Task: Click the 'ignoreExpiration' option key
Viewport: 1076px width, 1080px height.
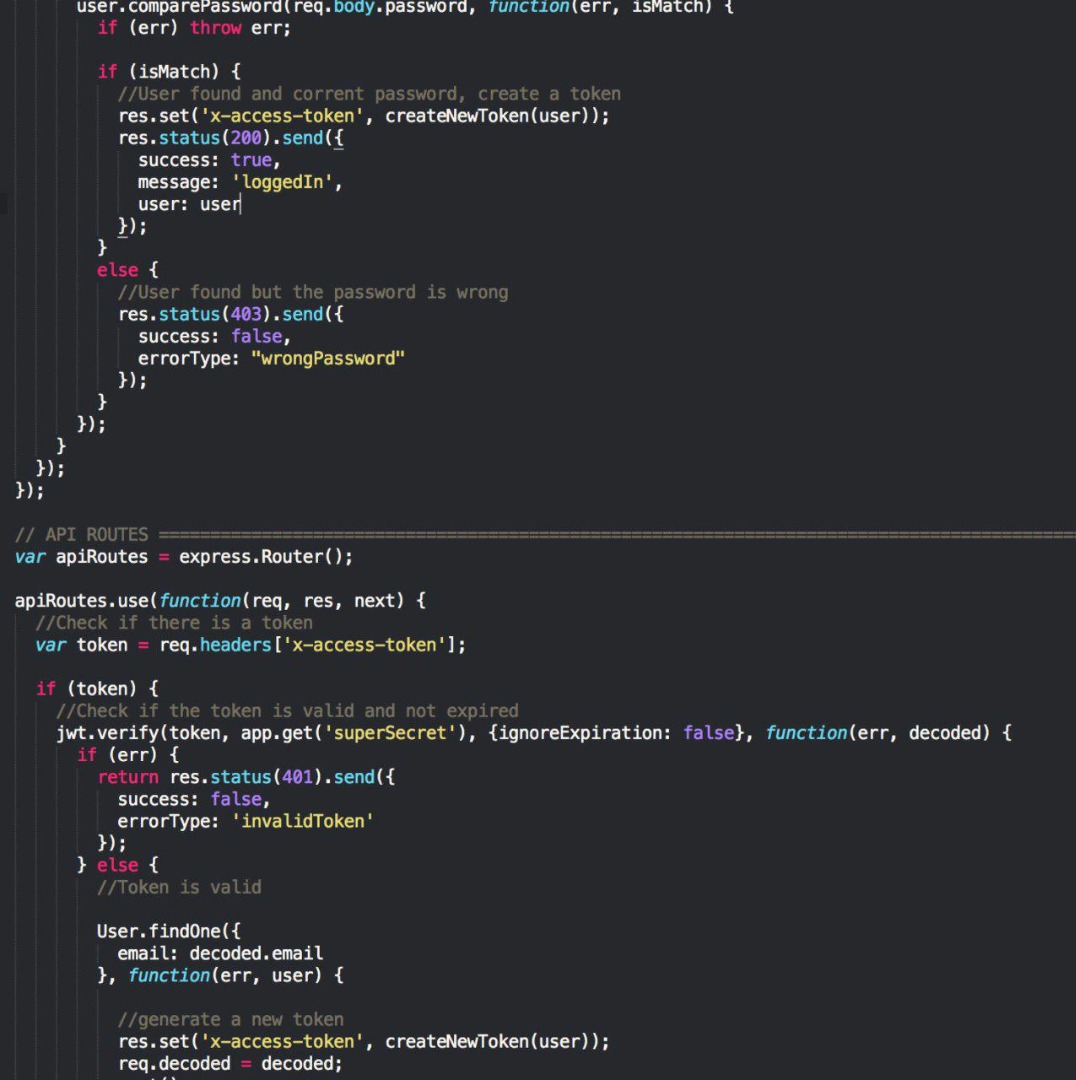Action: coord(580,733)
